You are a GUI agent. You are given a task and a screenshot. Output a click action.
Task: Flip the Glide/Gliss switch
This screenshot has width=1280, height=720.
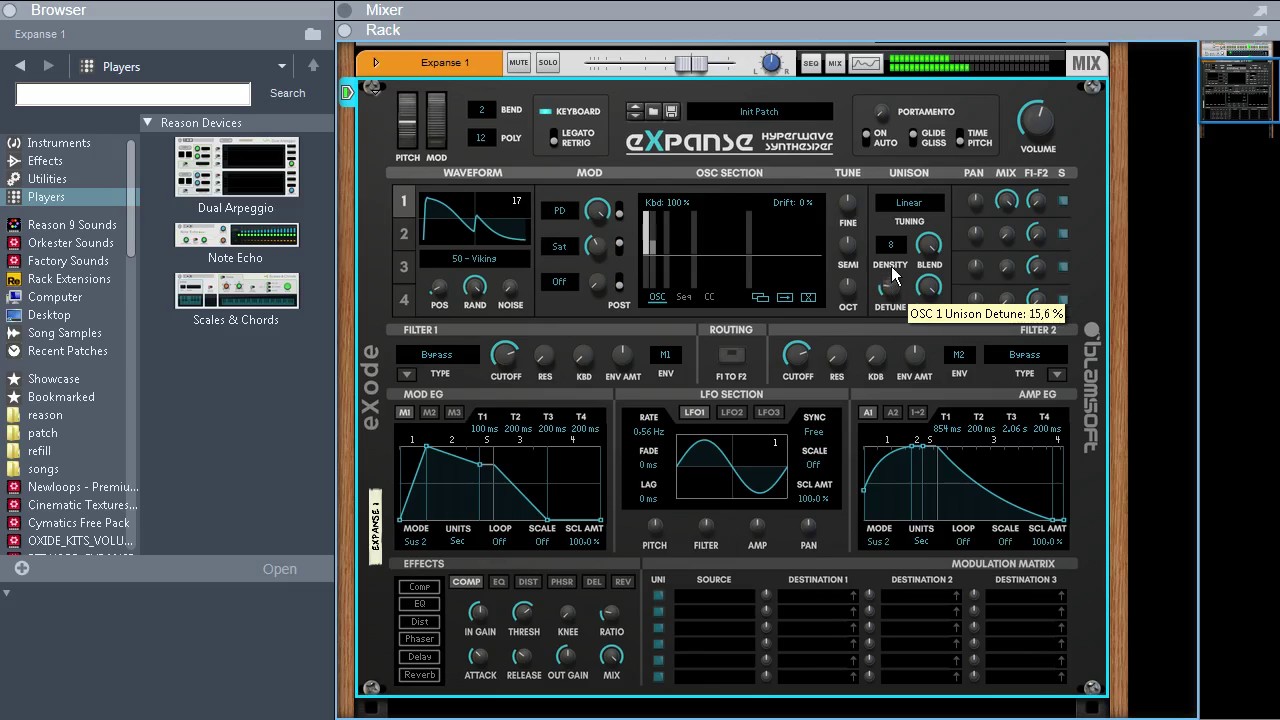coord(913,138)
